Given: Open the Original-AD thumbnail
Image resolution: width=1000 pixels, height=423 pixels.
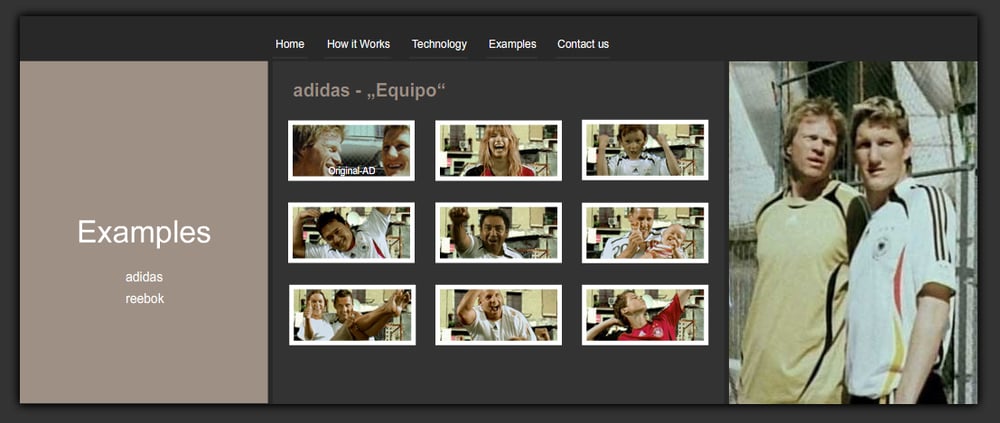Looking at the screenshot, I should tap(351, 151).
